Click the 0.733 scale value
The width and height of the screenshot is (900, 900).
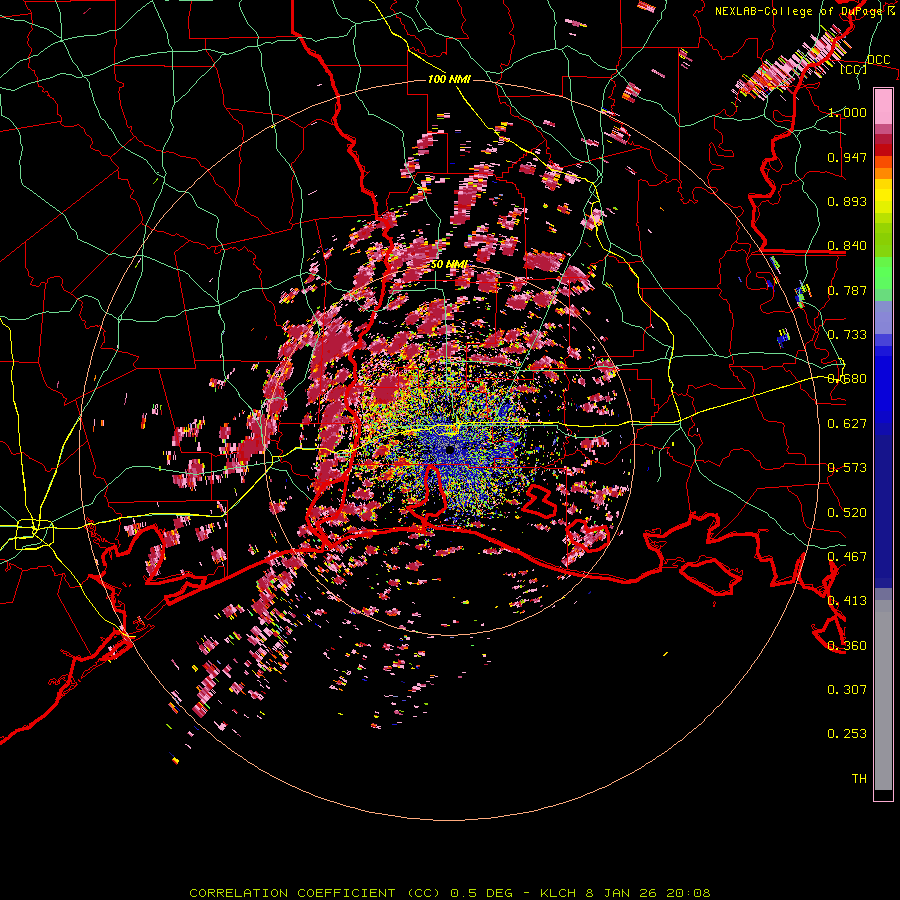tap(847, 335)
